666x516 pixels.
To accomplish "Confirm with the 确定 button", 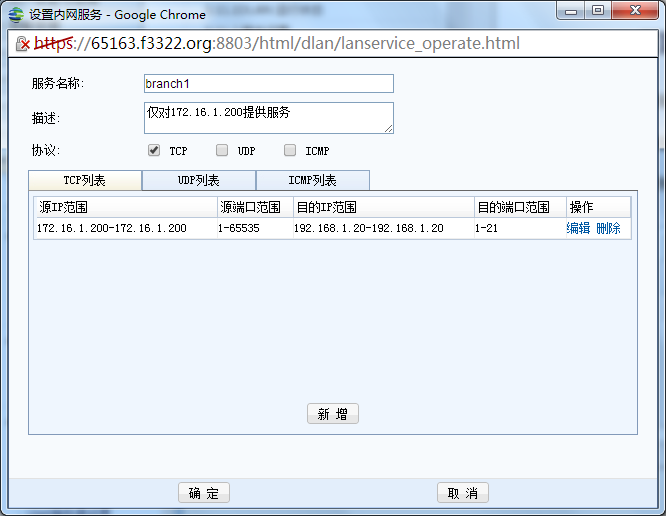I will pyautogui.click(x=204, y=493).
